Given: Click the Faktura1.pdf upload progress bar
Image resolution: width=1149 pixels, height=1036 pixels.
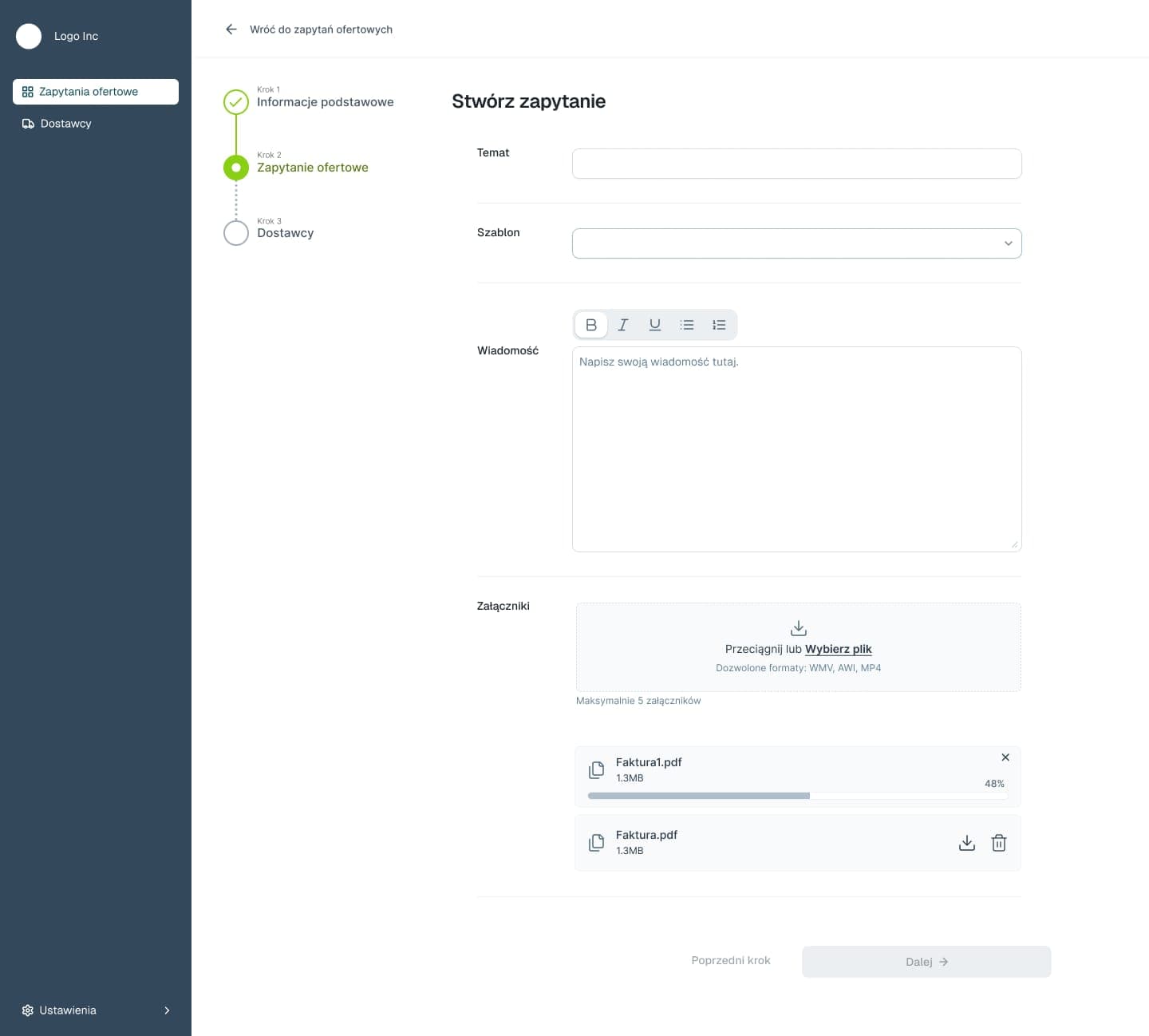Looking at the screenshot, I should (797, 796).
